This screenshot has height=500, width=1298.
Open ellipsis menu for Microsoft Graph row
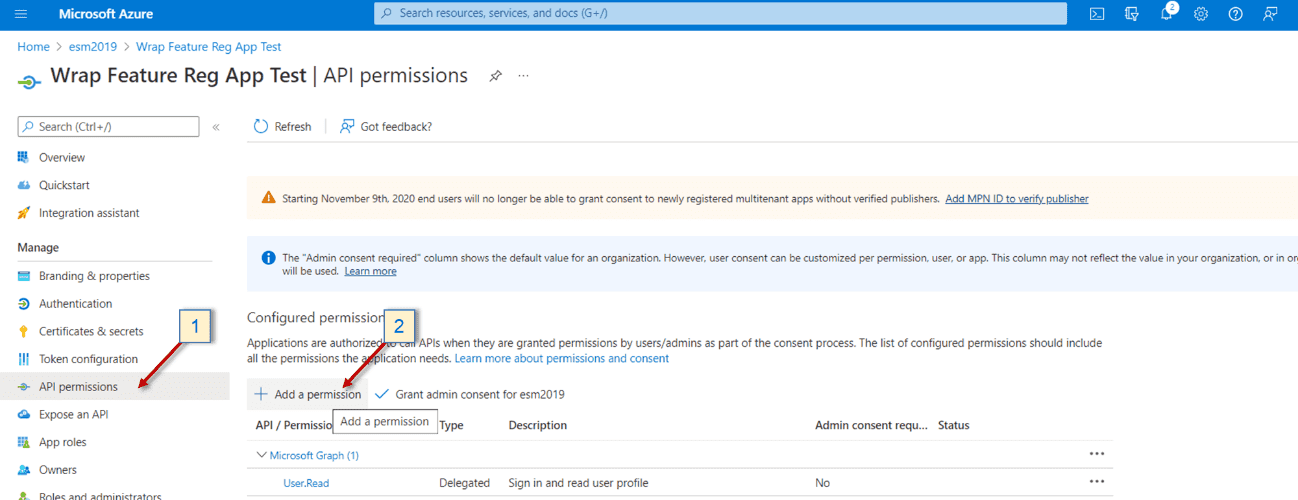(1097, 454)
